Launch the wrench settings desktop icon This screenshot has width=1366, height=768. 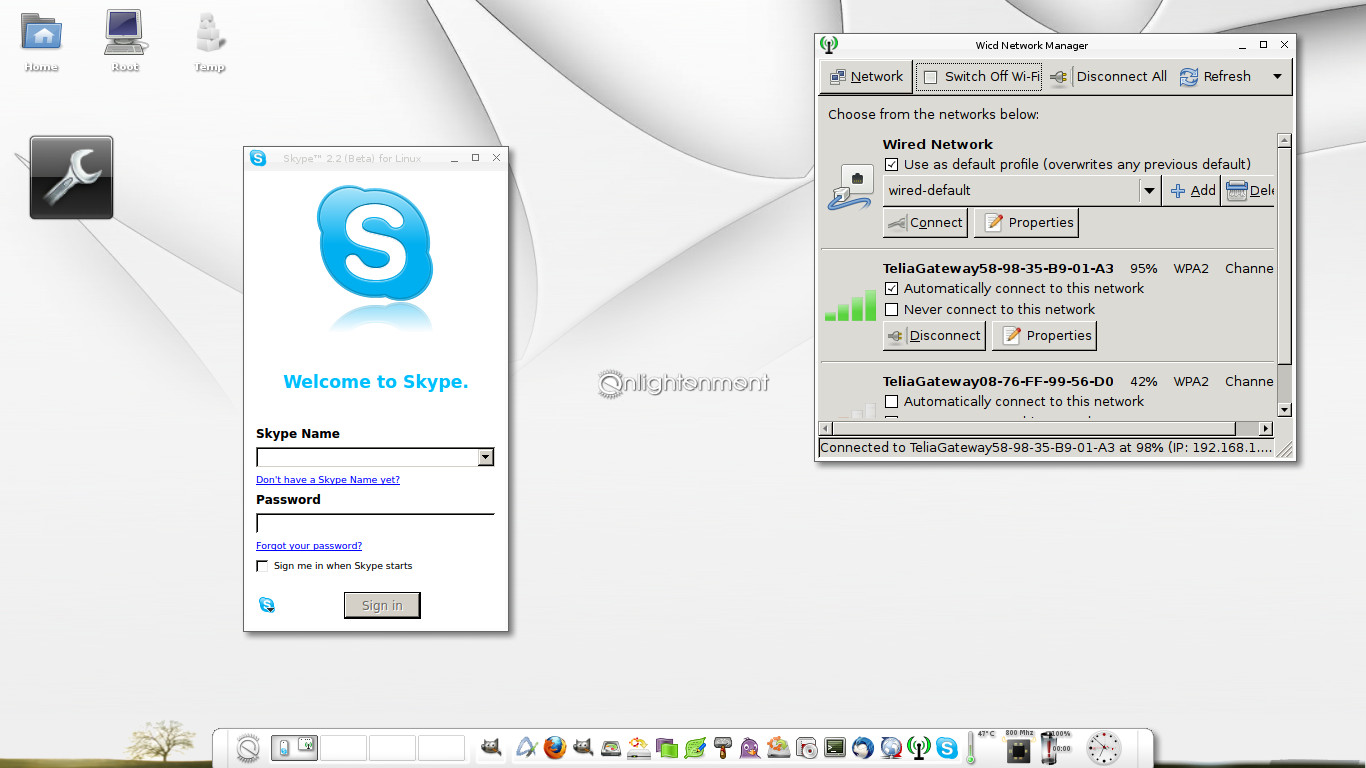coord(71,177)
